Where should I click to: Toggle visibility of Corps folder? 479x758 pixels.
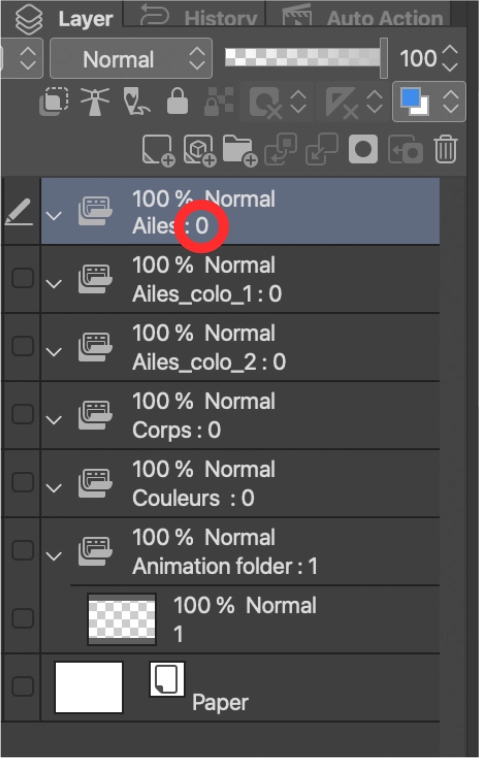click(x=22, y=414)
